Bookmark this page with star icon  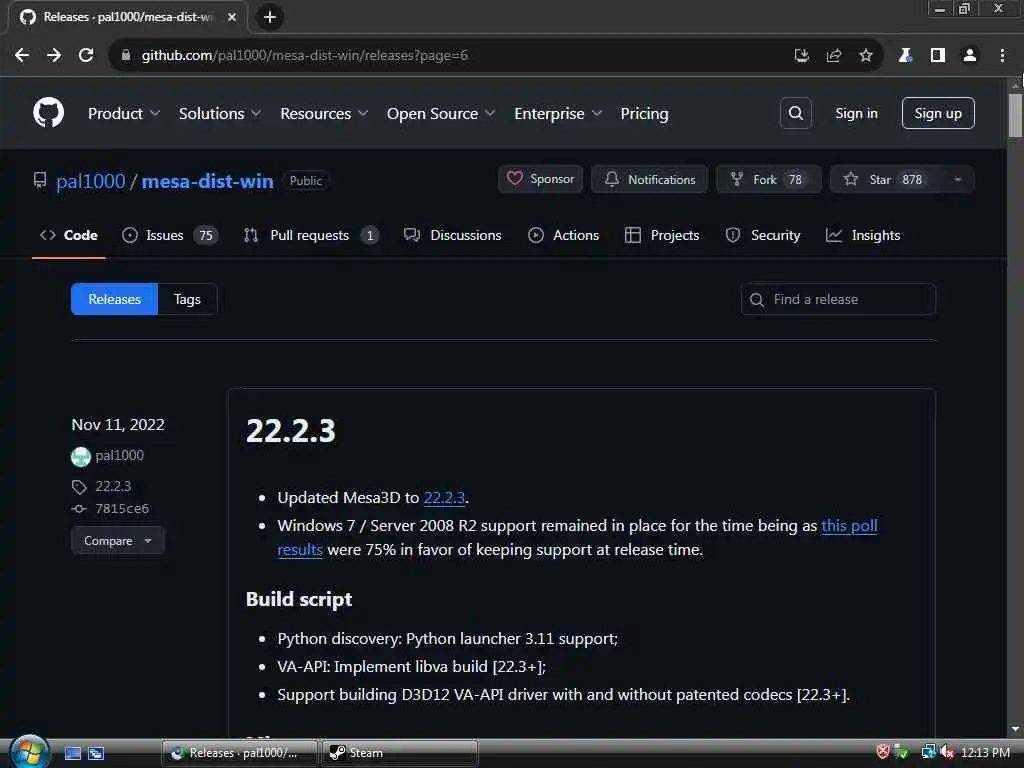[x=866, y=56]
